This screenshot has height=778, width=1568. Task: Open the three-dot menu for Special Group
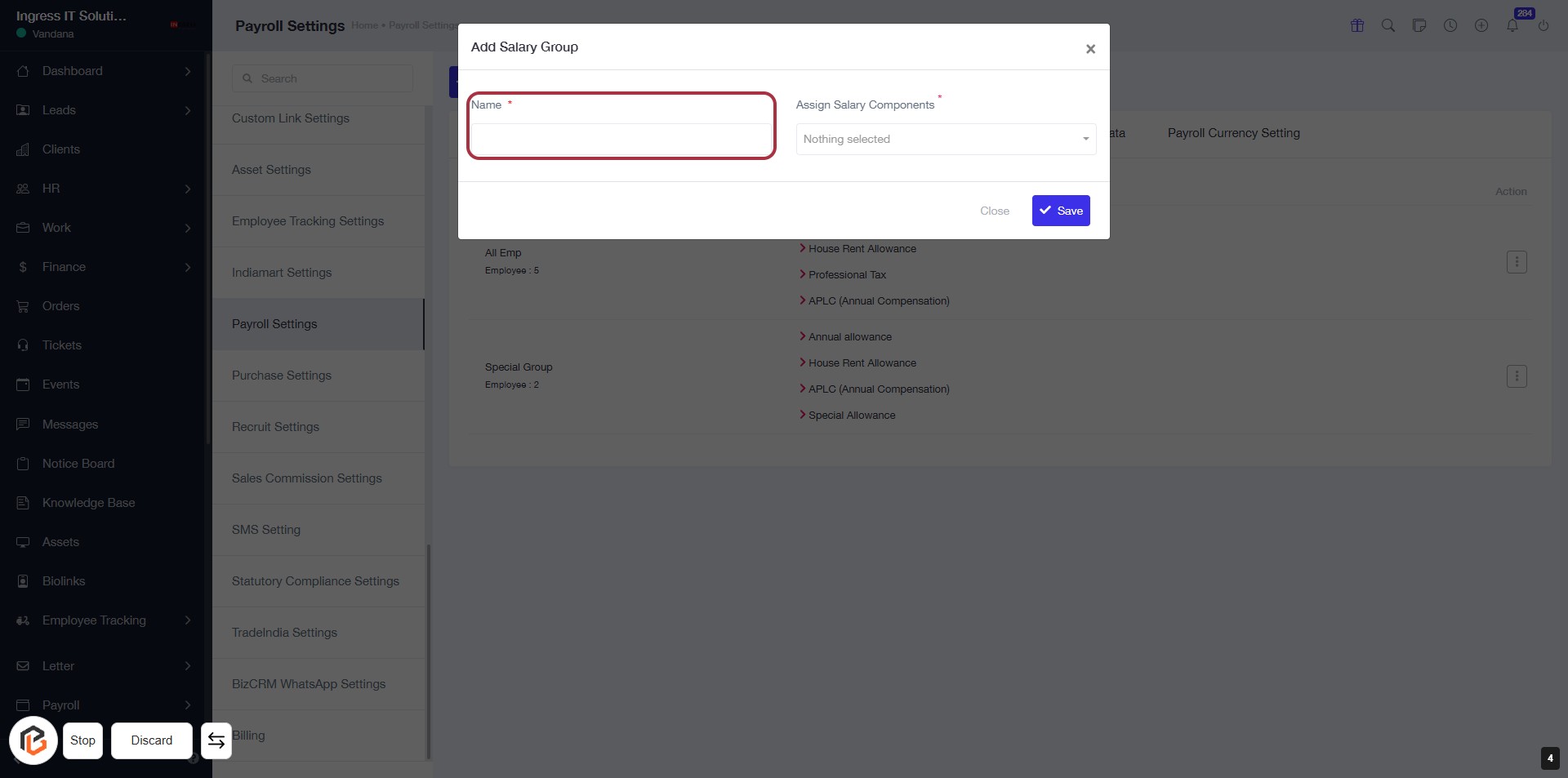1516,376
